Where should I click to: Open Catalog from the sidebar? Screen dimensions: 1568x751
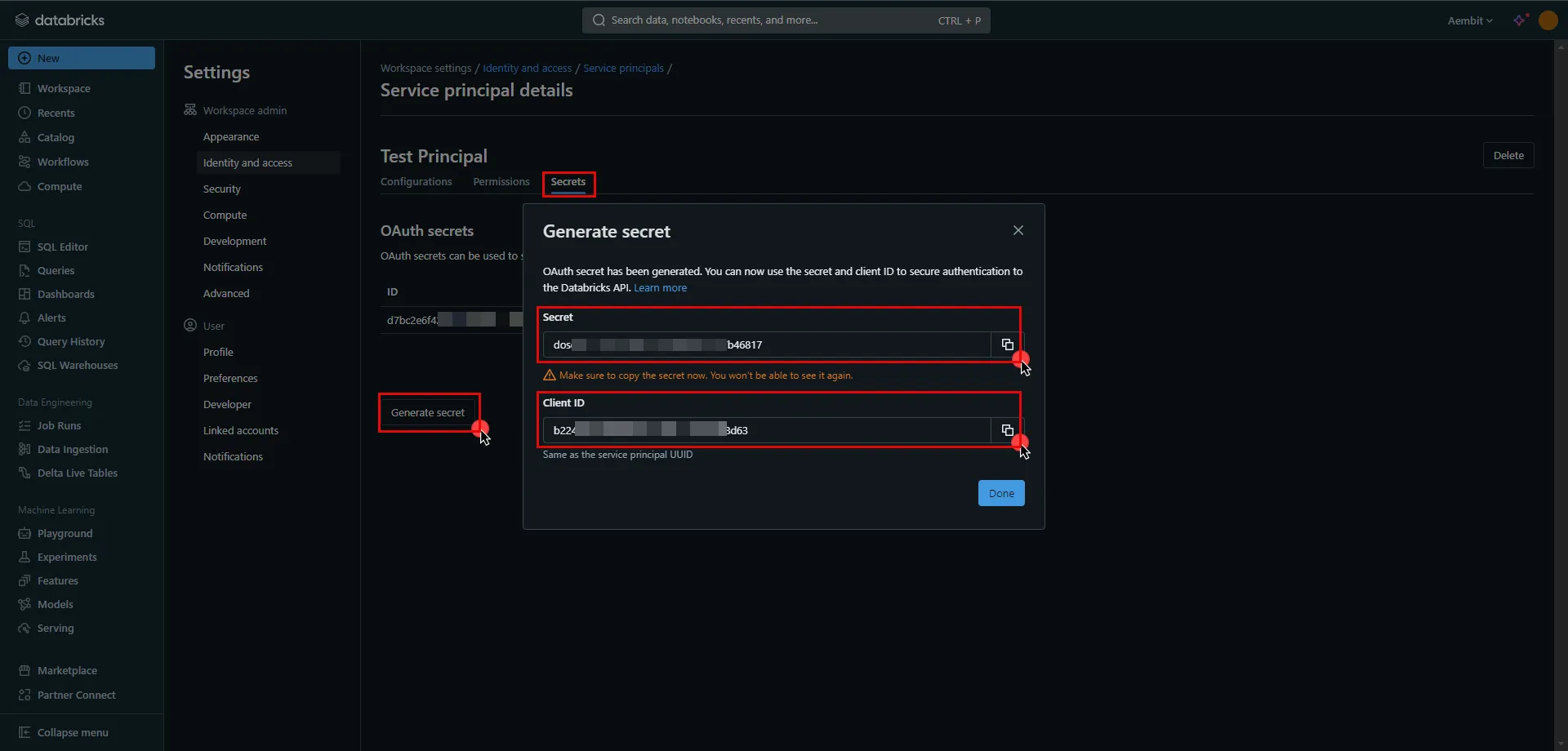[56, 137]
